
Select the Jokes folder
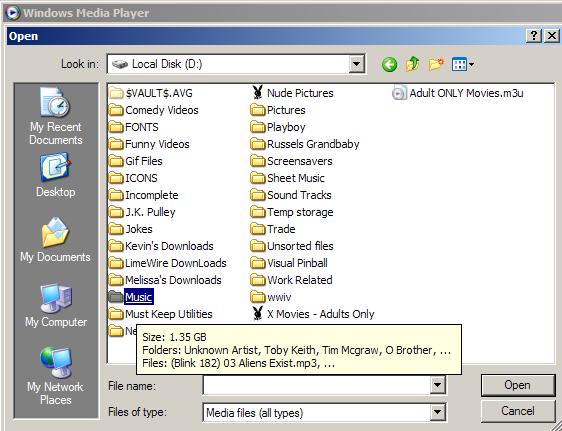point(130,229)
